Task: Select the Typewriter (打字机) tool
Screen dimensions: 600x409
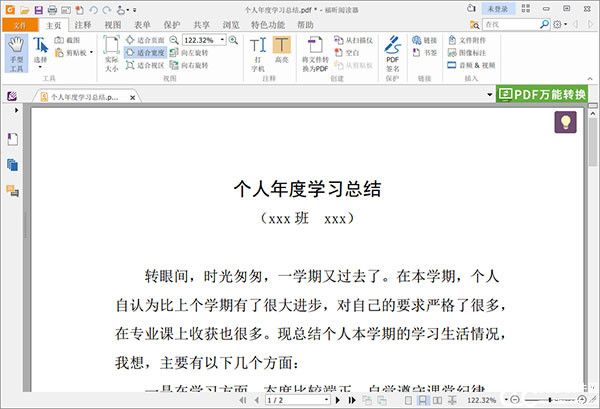Action: tap(258, 54)
